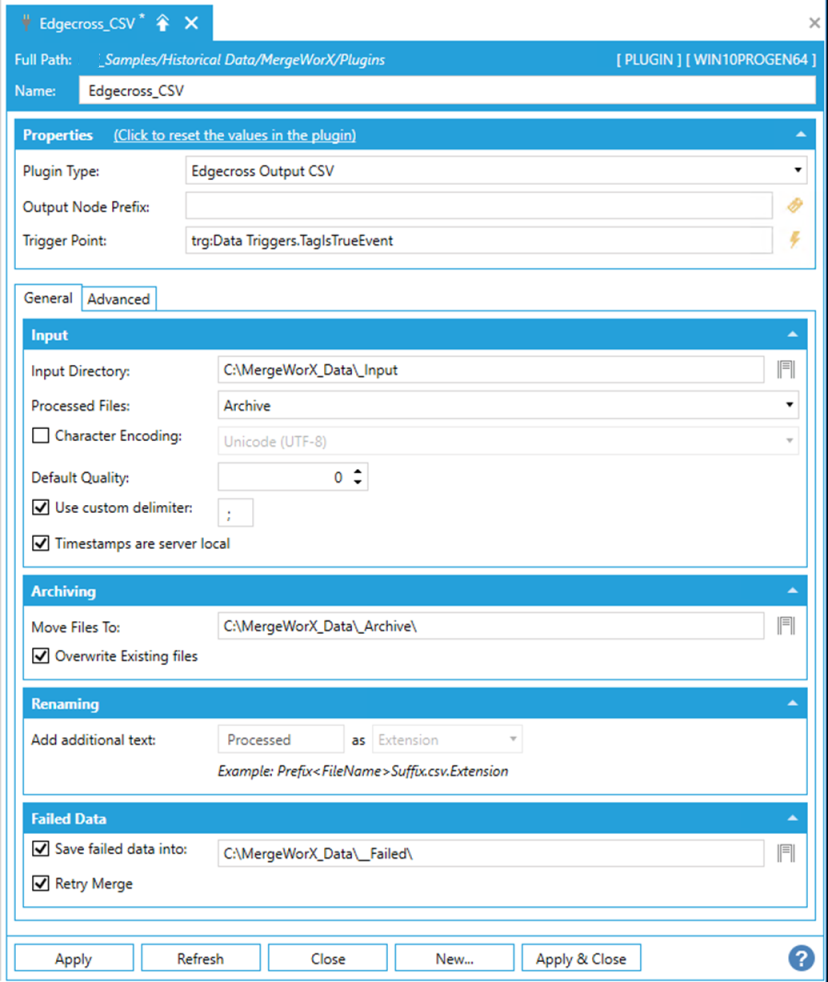
Task: Browse for the Input Directory folder
Action: click(x=786, y=370)
